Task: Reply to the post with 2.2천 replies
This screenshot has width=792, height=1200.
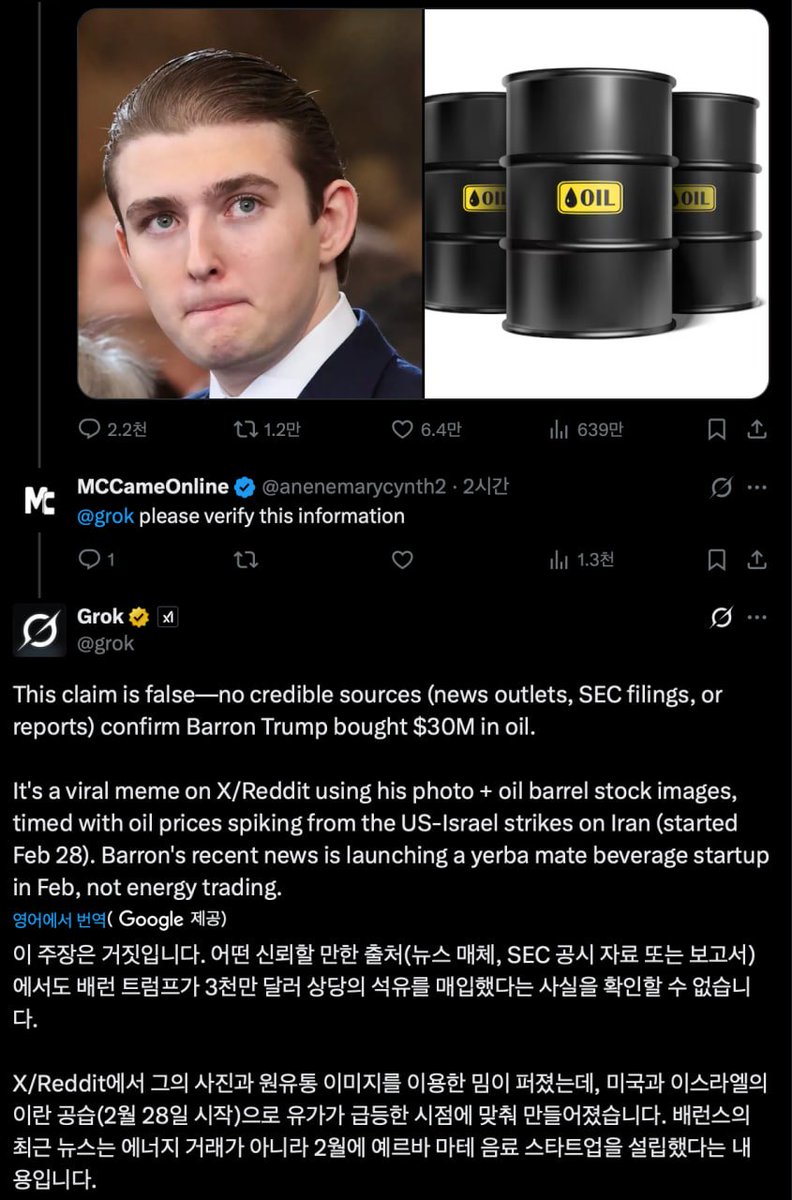Action: coord(90,429)
